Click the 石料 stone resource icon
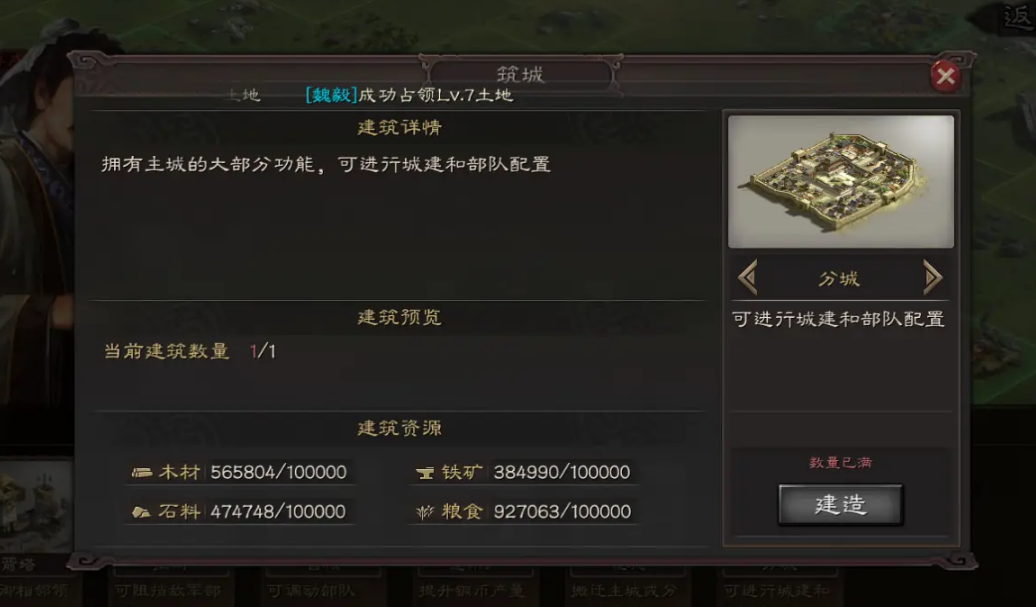Image resolution: width=1036 pixels, height=607 pixels. tap(141, 512)
